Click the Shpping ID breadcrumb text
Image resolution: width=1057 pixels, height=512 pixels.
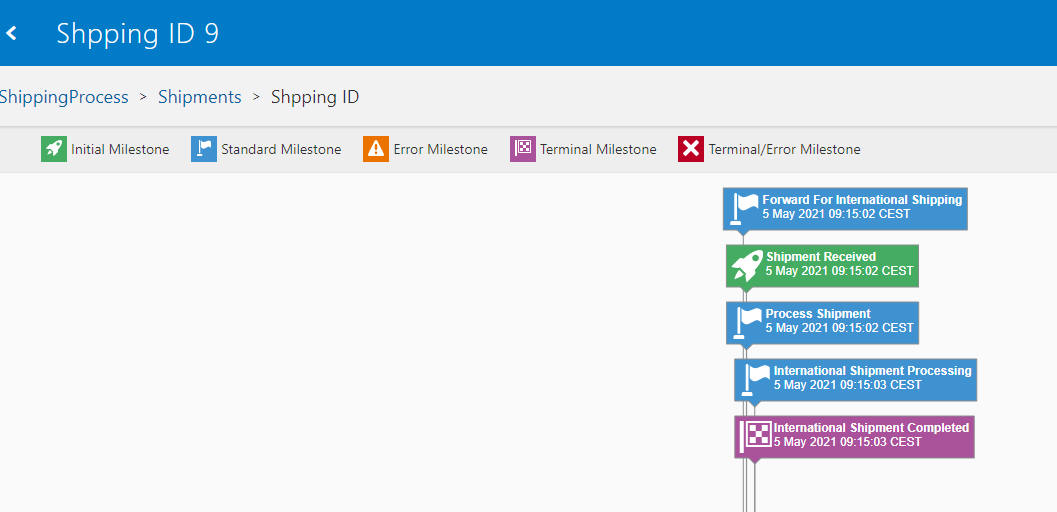[315, 97]
